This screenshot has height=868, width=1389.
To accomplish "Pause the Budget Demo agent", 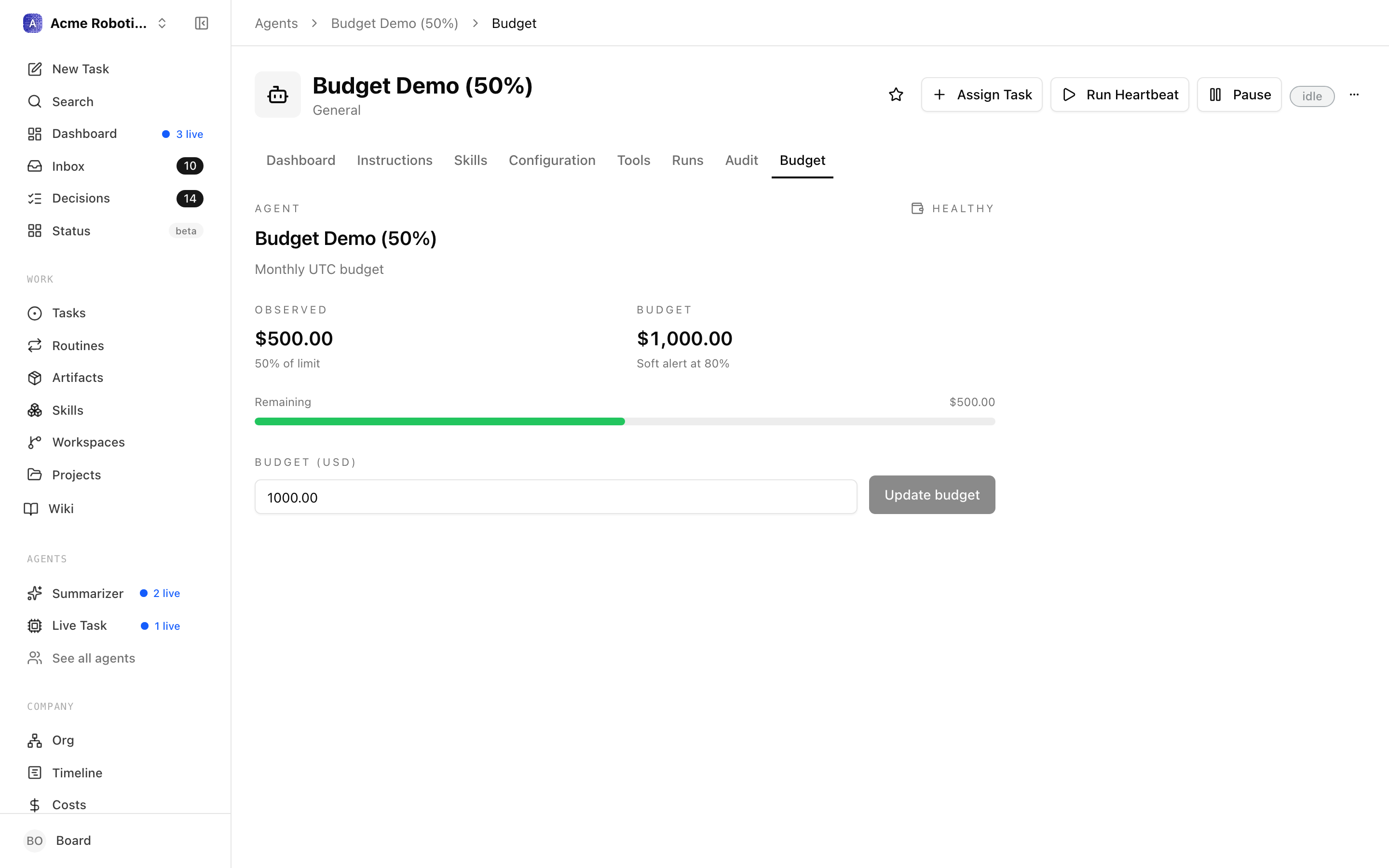I will 1239,95.
